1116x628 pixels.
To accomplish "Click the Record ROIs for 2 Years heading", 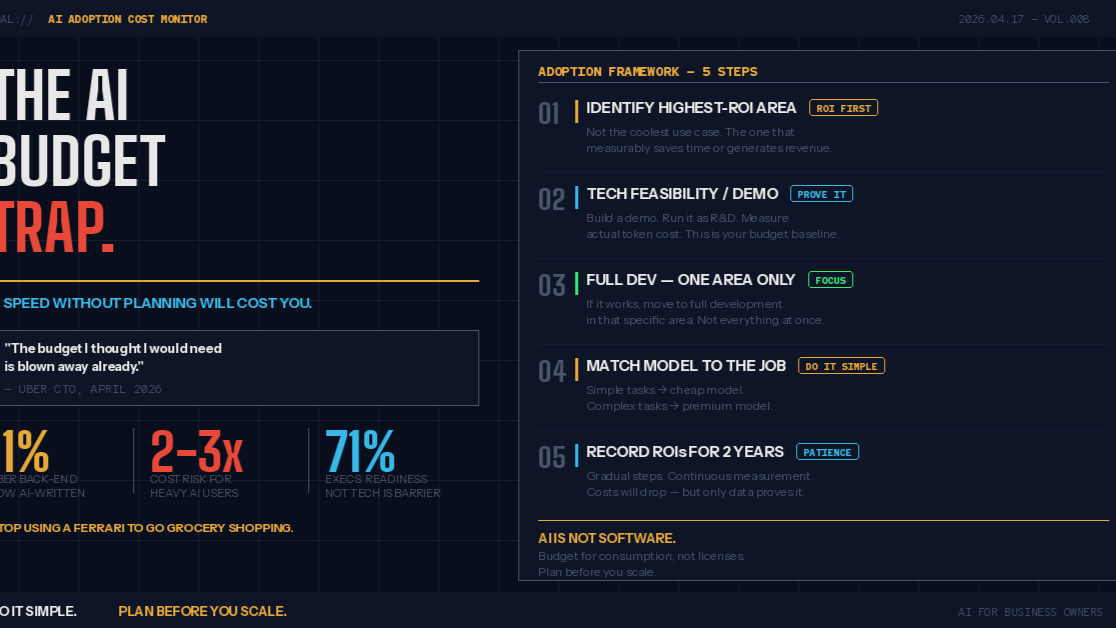I will point(685,451).
